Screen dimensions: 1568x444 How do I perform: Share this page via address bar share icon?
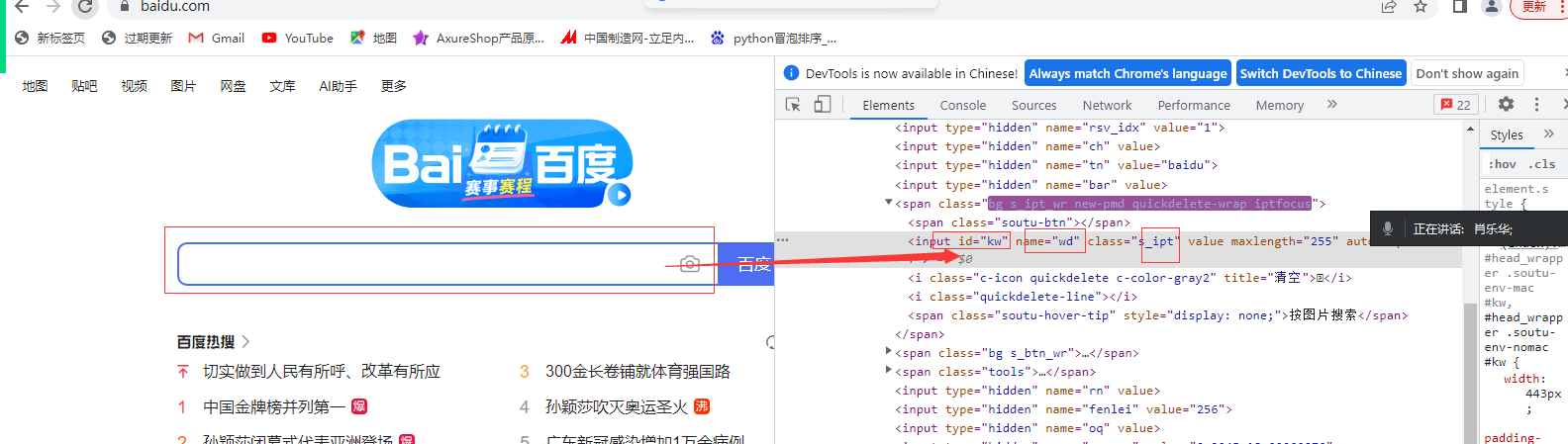(x=1389, y=7)
